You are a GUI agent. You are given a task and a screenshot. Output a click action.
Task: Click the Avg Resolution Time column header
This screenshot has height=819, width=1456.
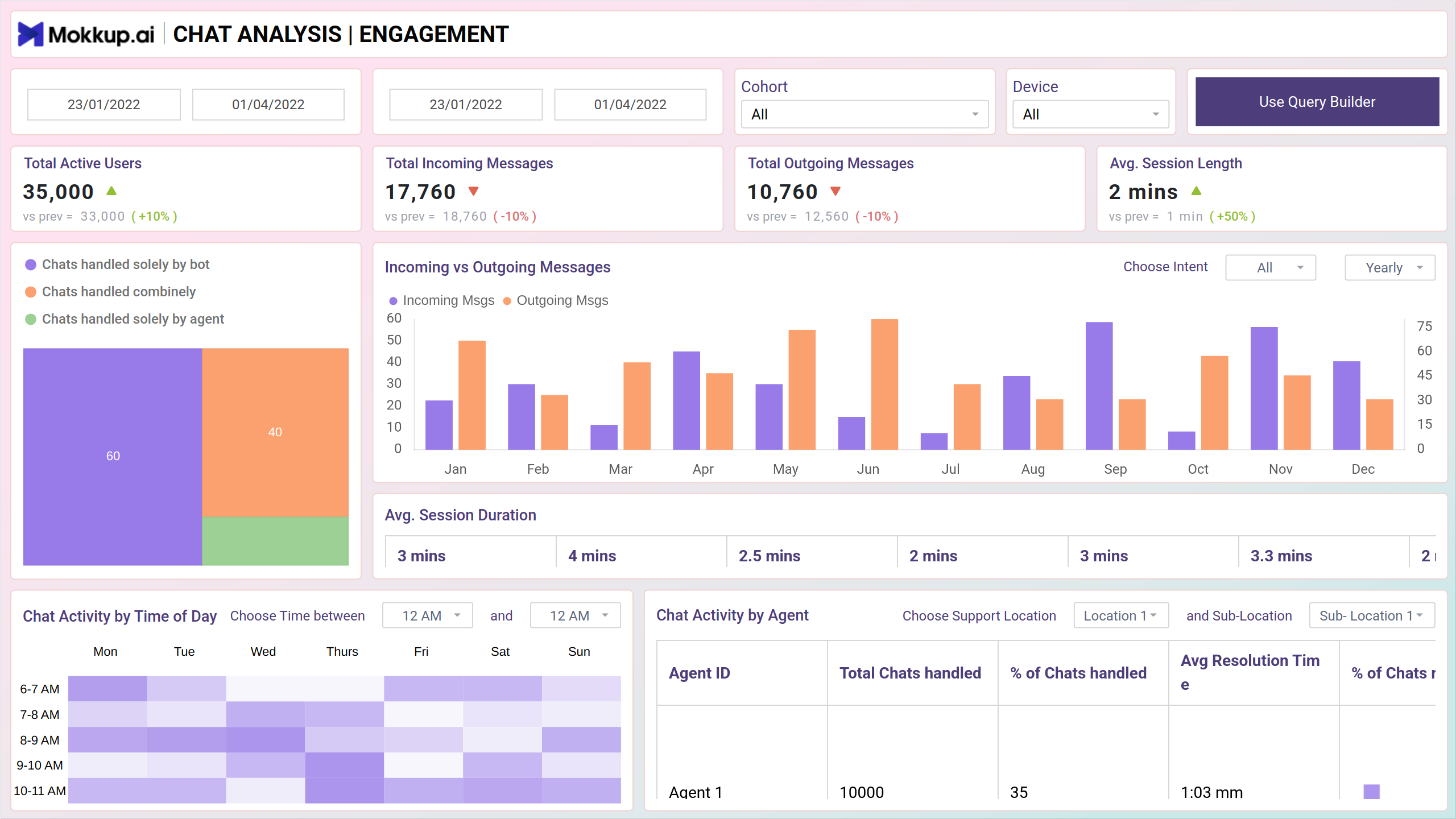click(x=1254, y=673)
